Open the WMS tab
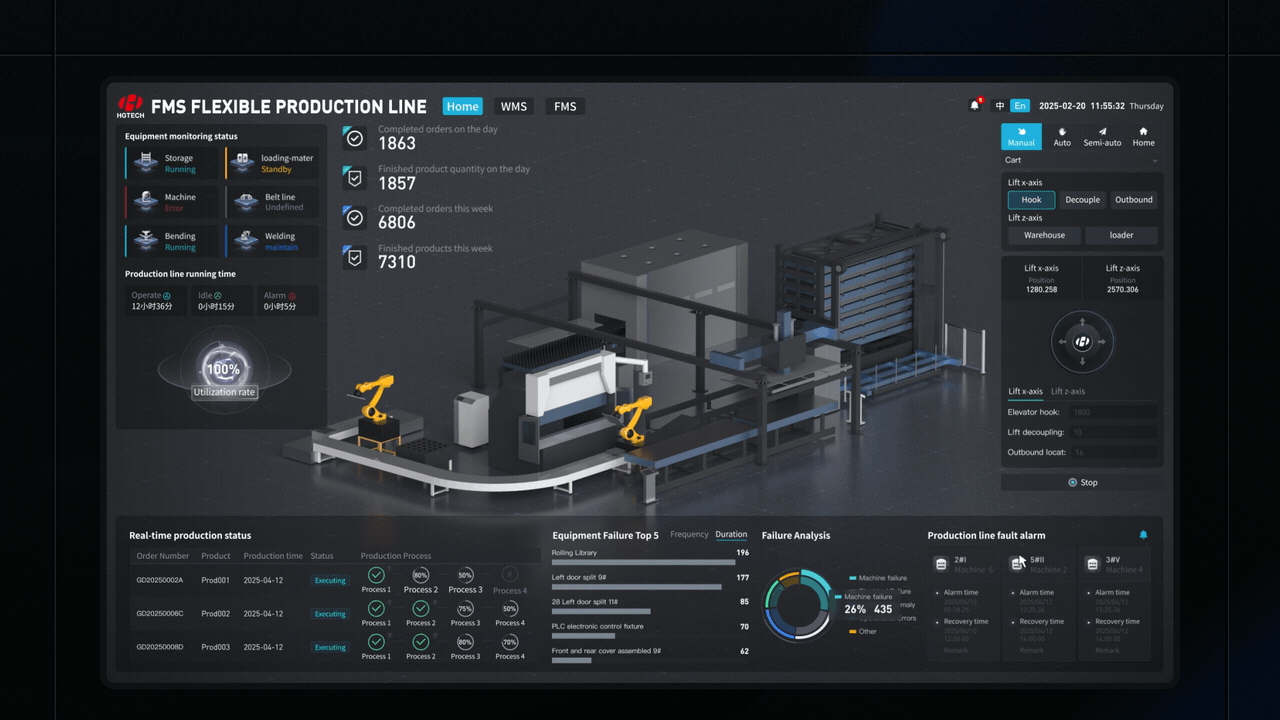The image size is (1280, 720). click(514, 106)
